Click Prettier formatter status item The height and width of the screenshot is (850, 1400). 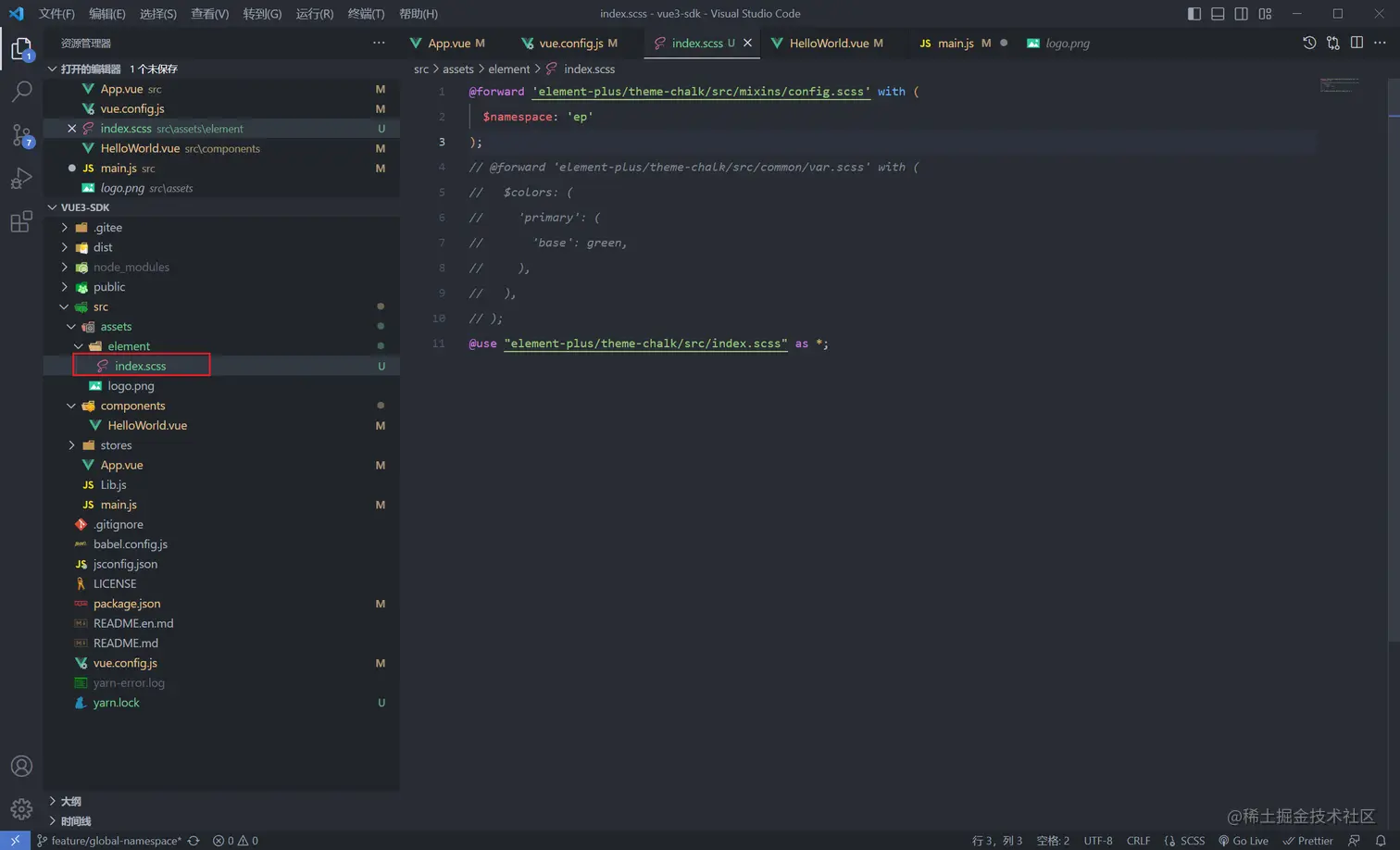(x=1307, y=841)
